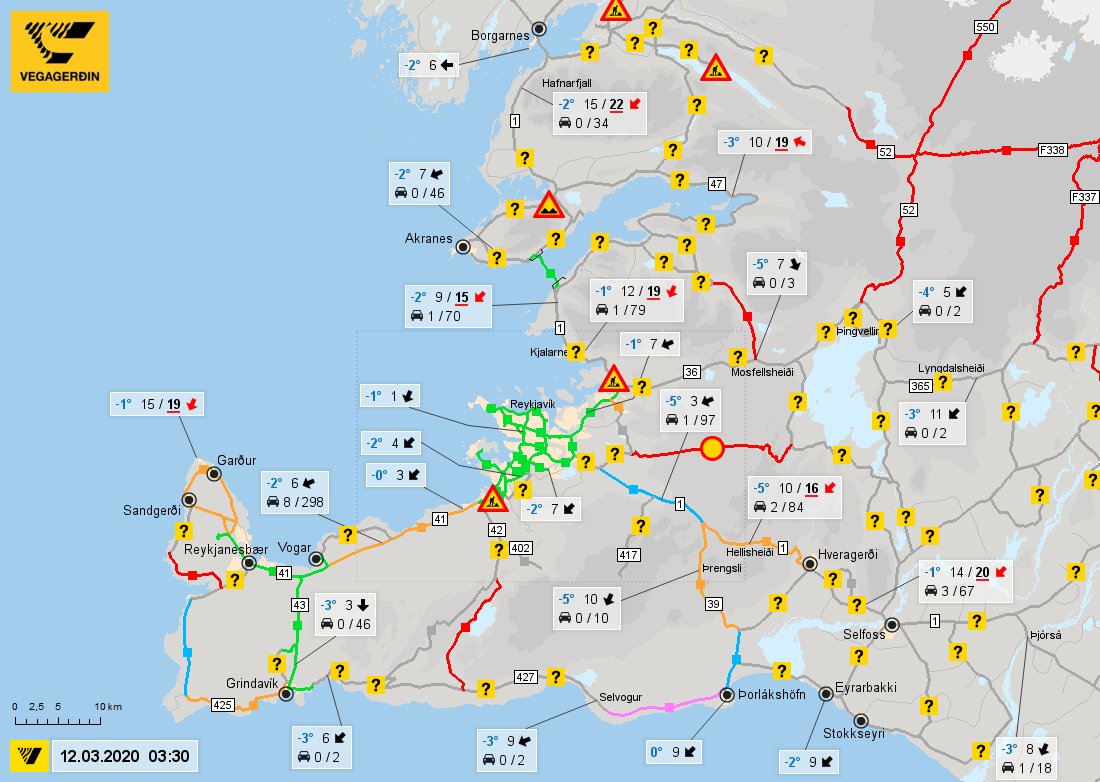Click the Vegagerðin logo in top corner
The image size is (1100, 782).
60,51
